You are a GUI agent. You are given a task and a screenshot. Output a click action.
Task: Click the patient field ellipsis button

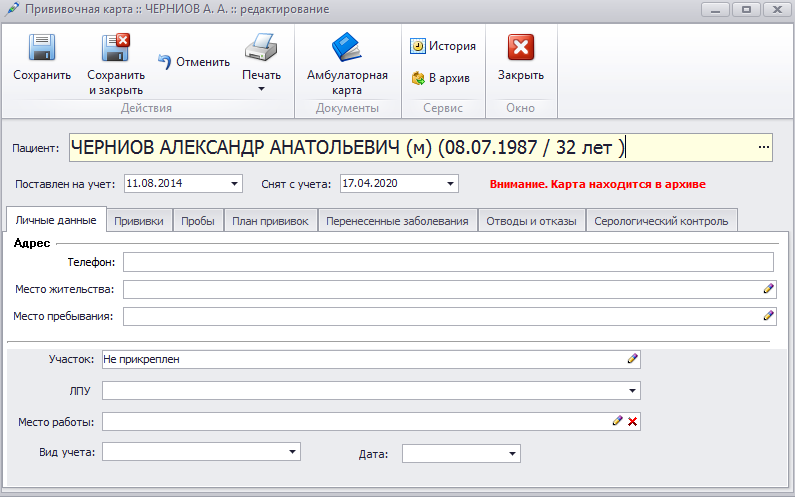point(764,148)
